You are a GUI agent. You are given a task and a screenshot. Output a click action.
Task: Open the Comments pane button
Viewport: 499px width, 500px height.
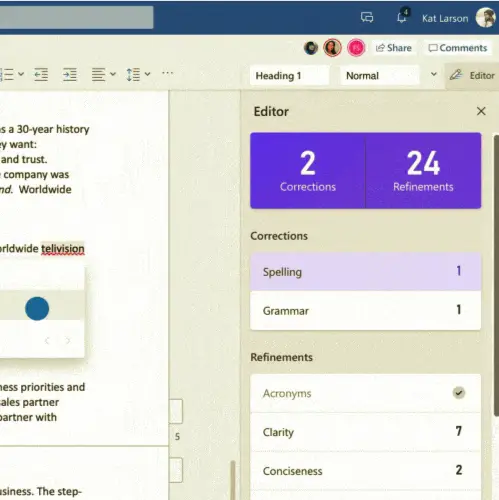[x=458, y=48]
